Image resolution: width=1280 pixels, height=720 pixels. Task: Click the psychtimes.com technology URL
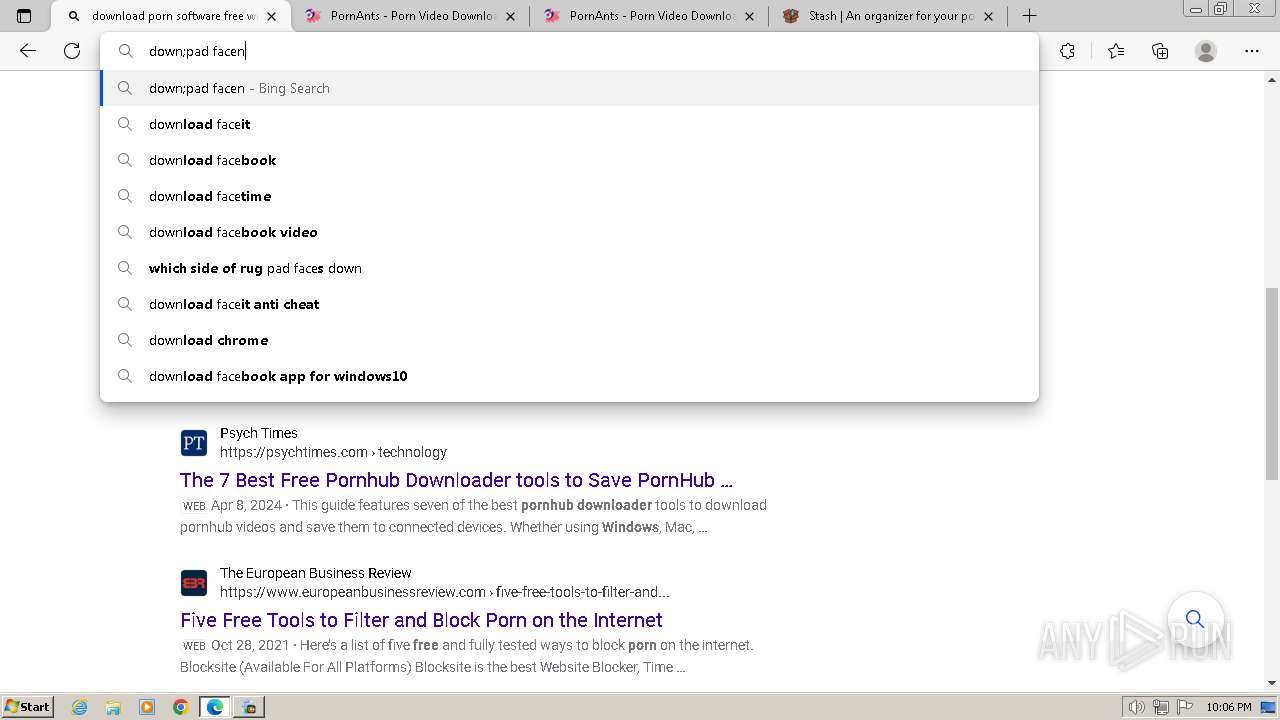[x=333, y=452]
